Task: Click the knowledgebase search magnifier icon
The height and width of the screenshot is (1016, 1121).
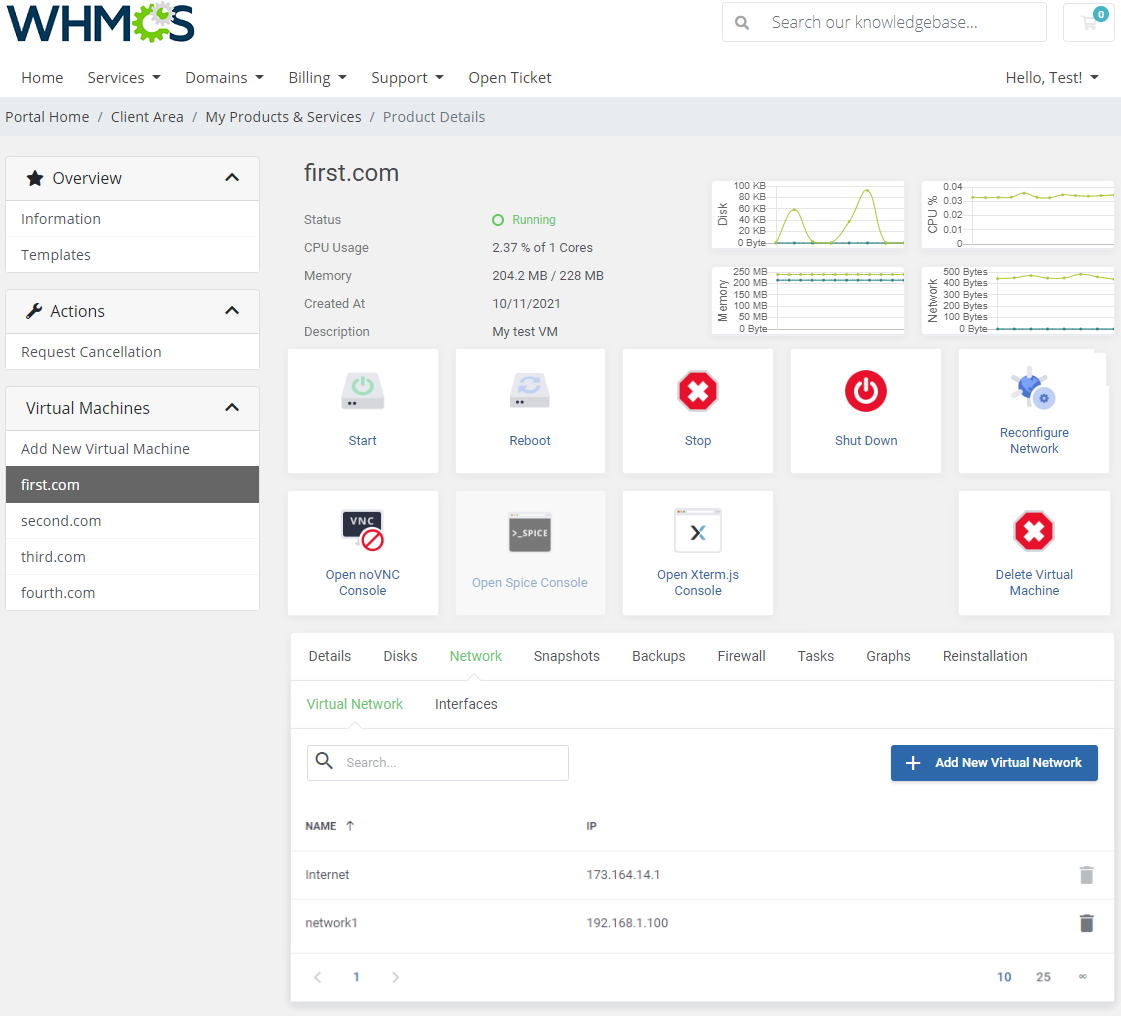Action: point(742,23)
